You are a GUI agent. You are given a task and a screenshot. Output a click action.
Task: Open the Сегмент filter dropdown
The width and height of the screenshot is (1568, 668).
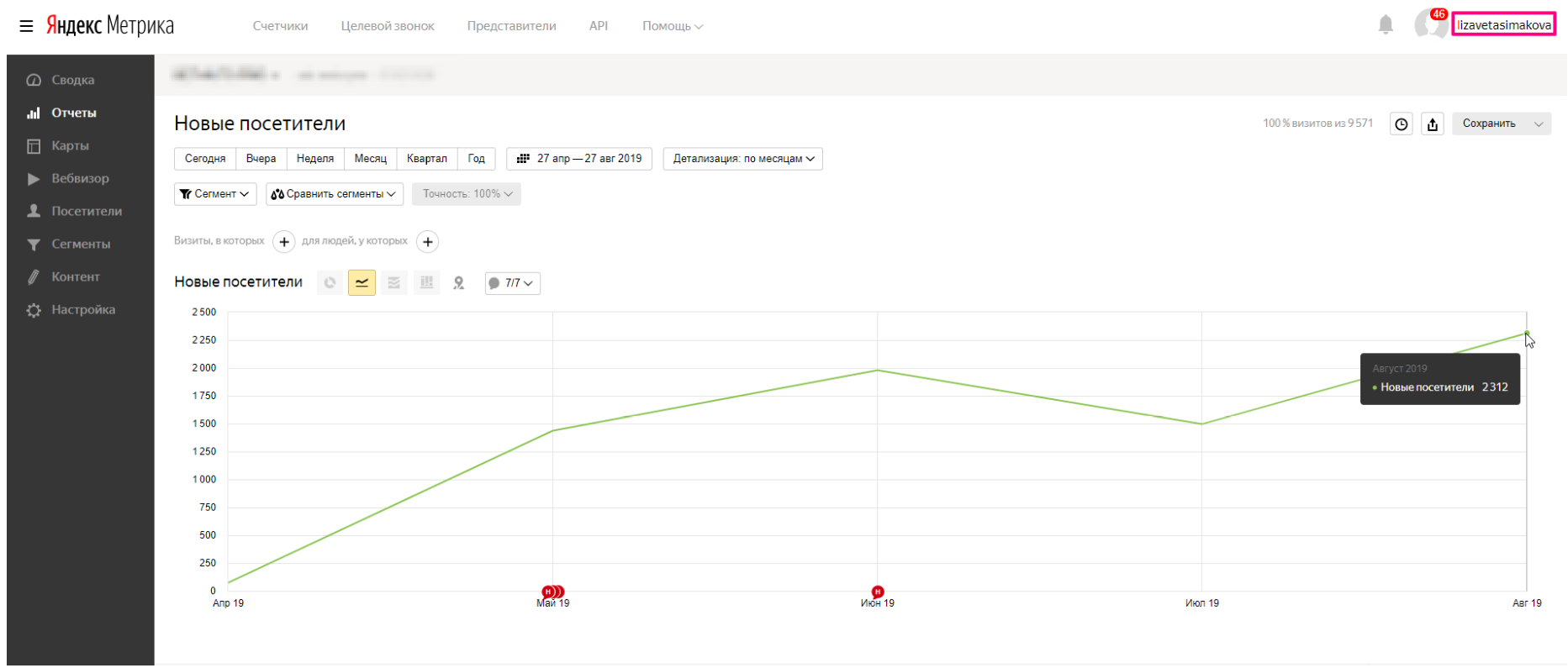click(215, 194)
